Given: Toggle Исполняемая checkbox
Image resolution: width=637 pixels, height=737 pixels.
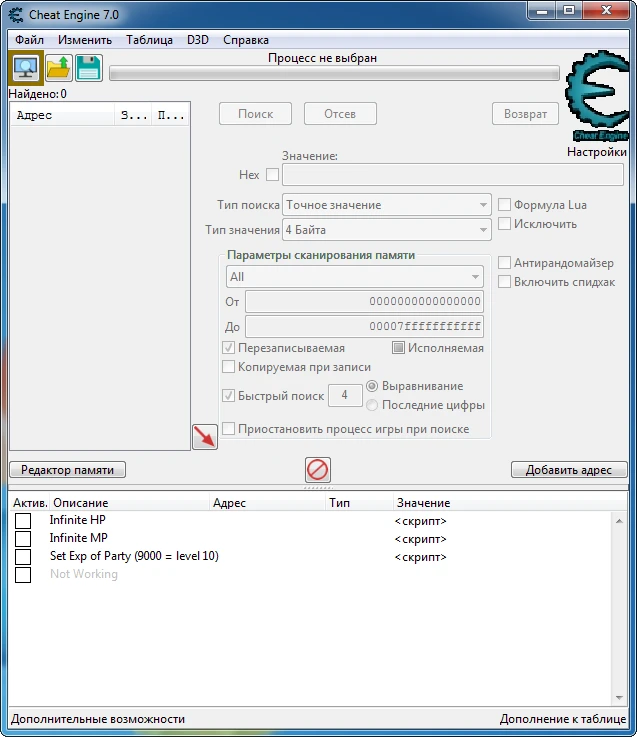Looking at the screenshot, I should tap(398, 348).
